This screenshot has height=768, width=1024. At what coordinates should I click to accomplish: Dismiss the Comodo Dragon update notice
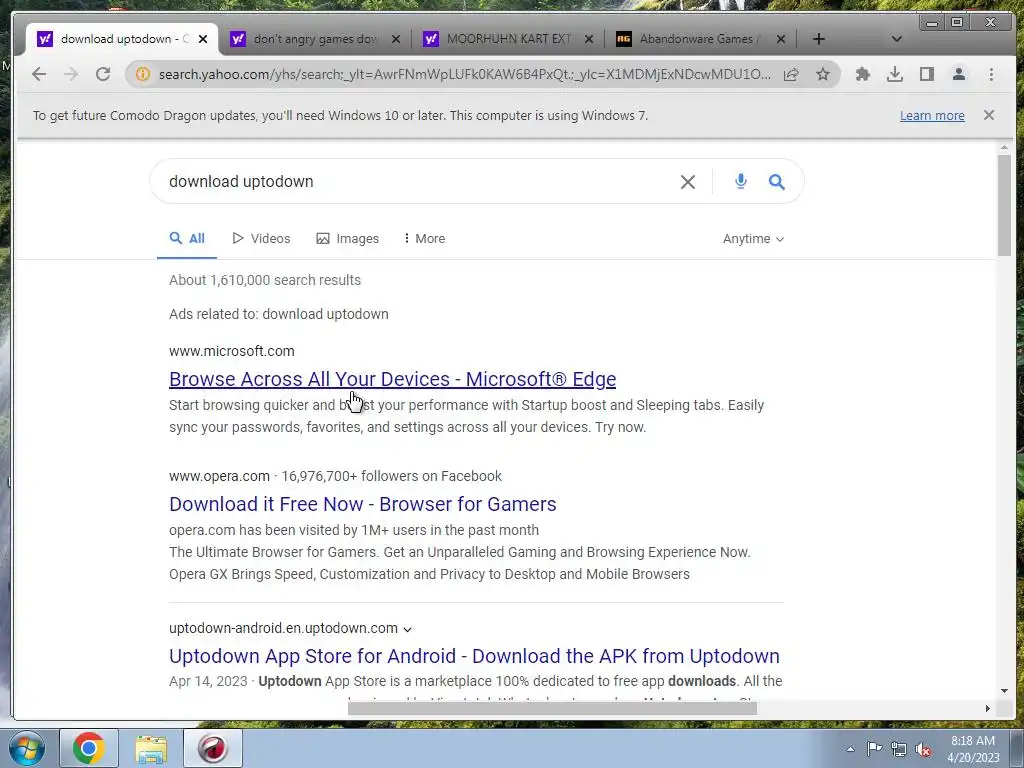(x=989, y=115)
